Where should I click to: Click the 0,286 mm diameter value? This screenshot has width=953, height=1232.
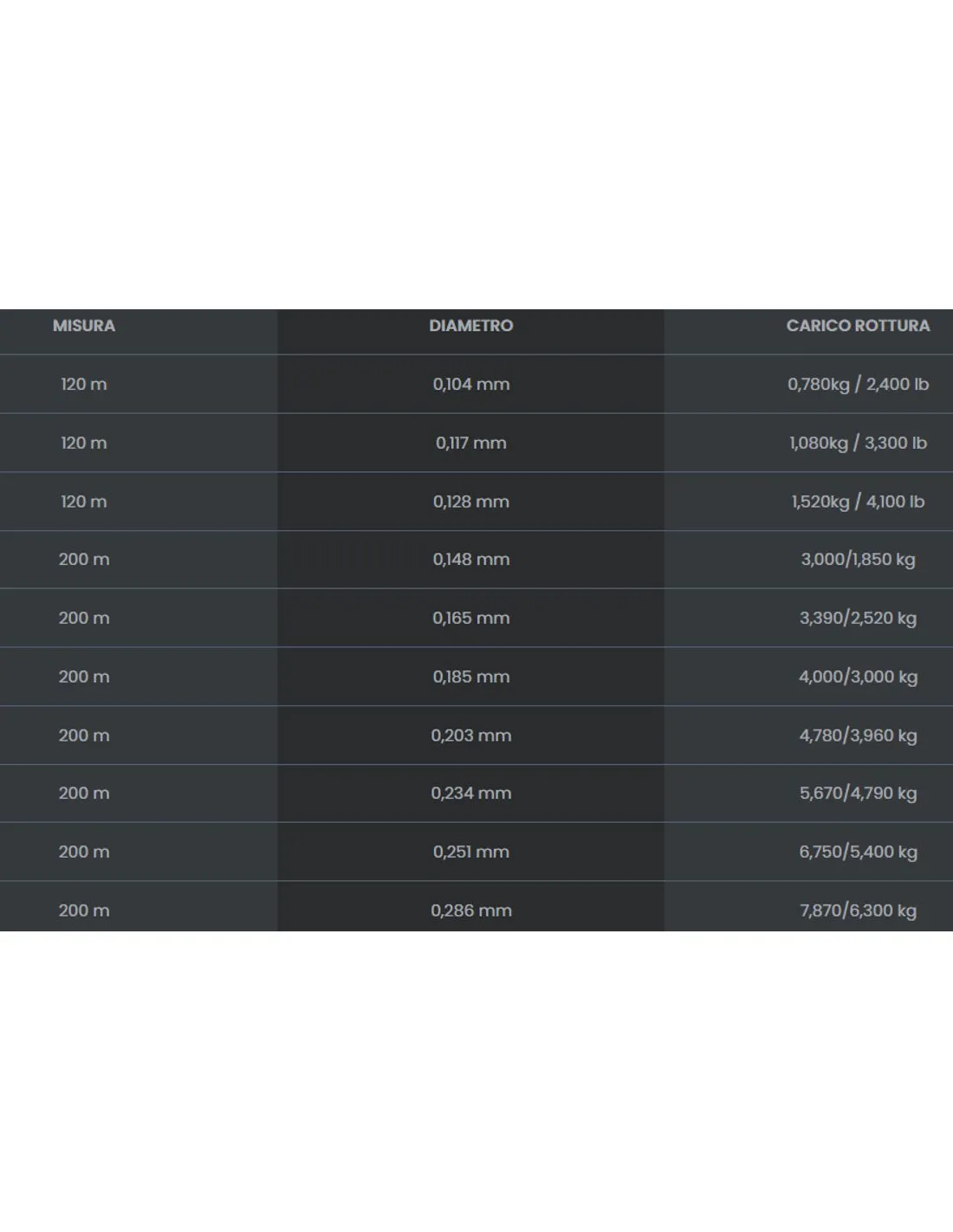471,911
